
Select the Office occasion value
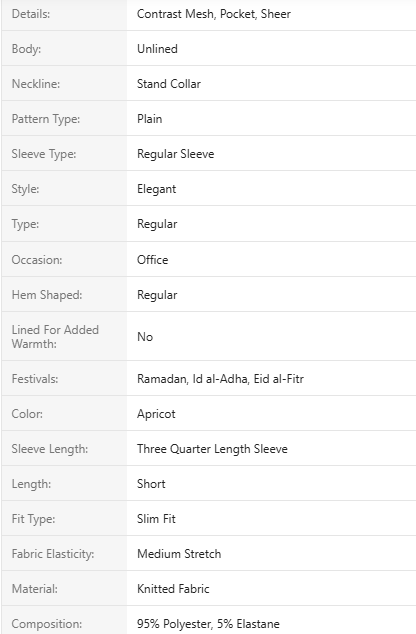pos(152,260)
